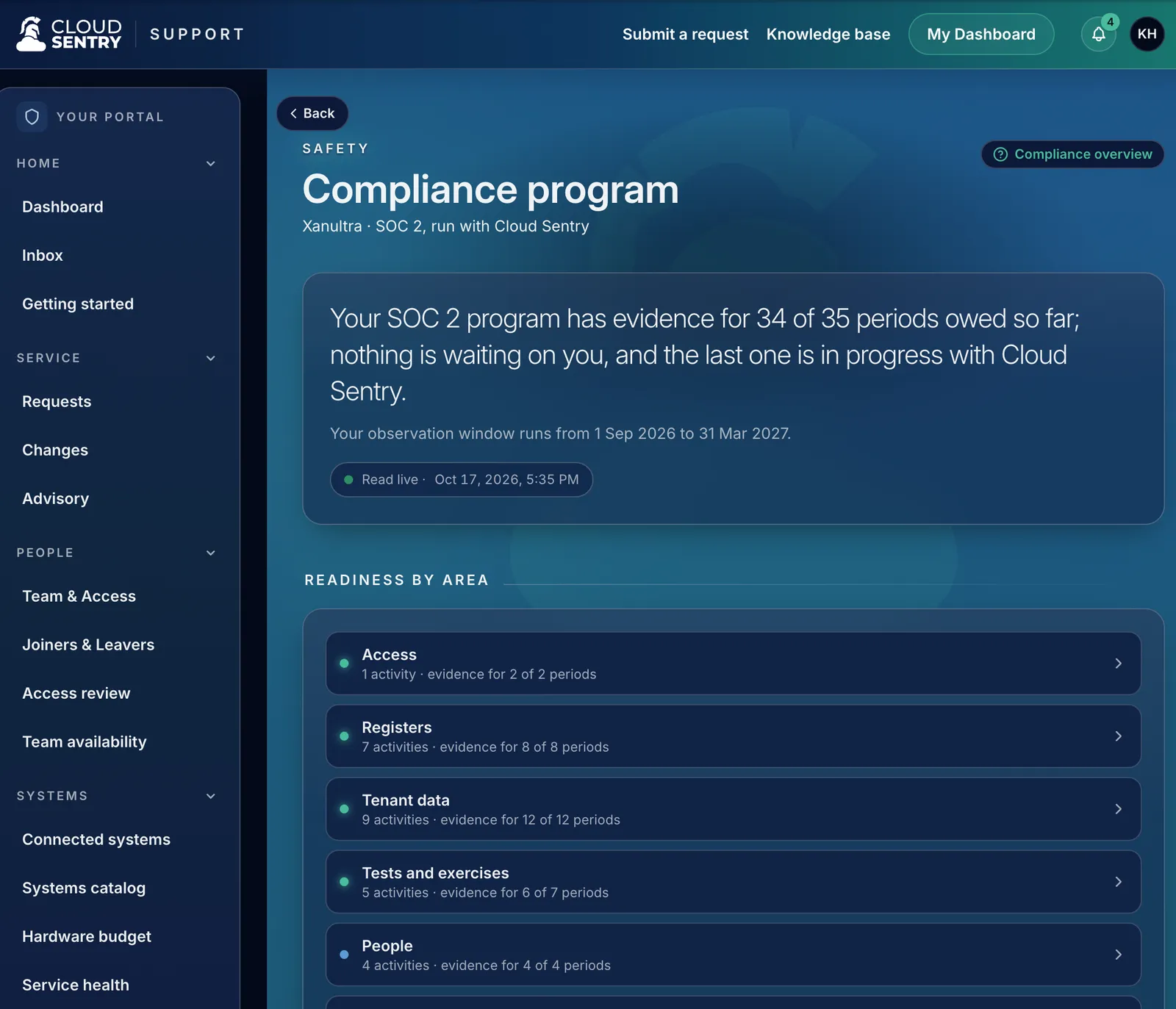The width and height of the screenshot is (1176, 1009).
Task: Click the KH user avatar
Action: pyautogui.click(x=1147, y=34)
